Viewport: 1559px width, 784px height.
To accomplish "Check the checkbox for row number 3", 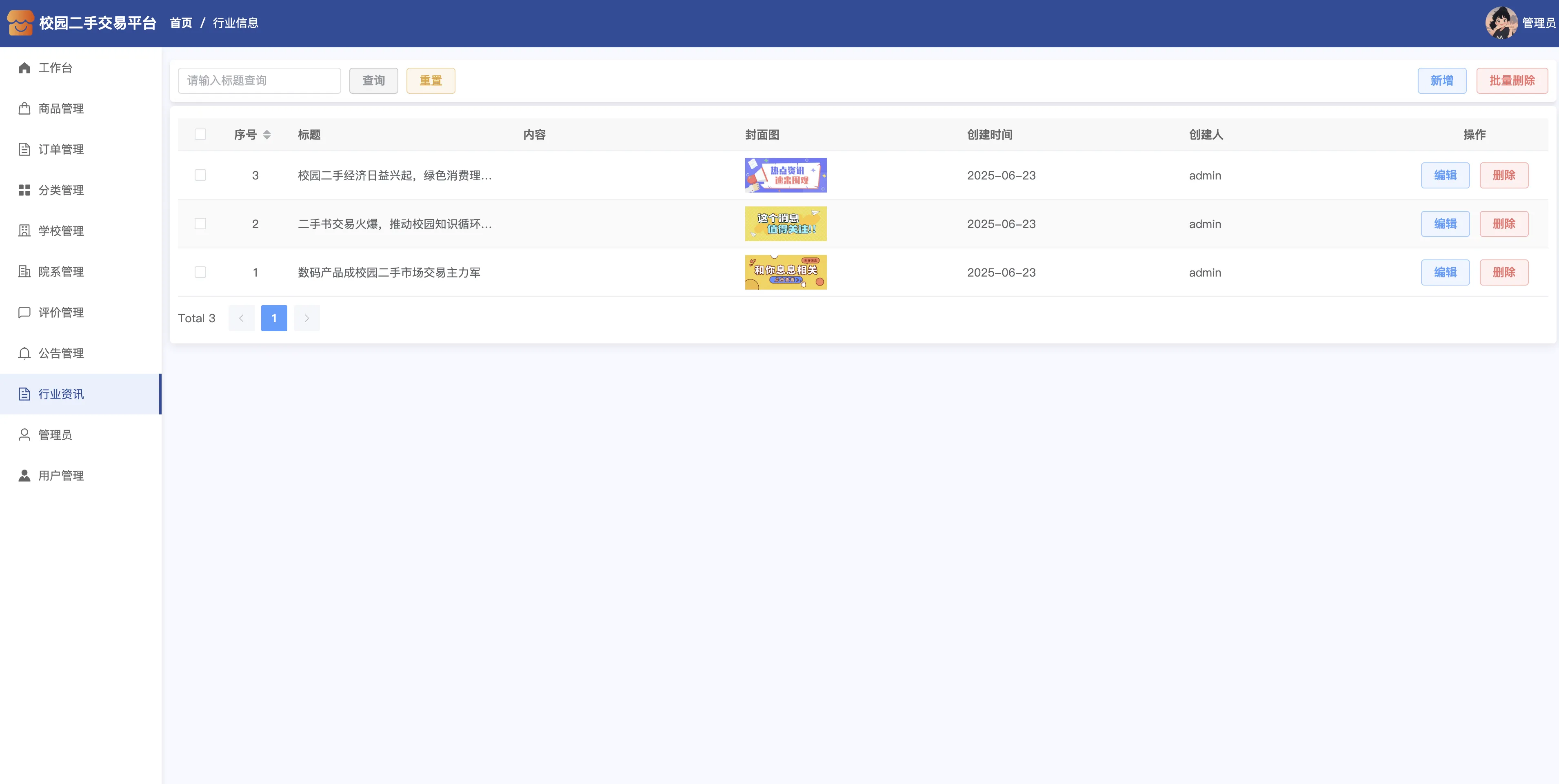I will [x=200, y=175].
